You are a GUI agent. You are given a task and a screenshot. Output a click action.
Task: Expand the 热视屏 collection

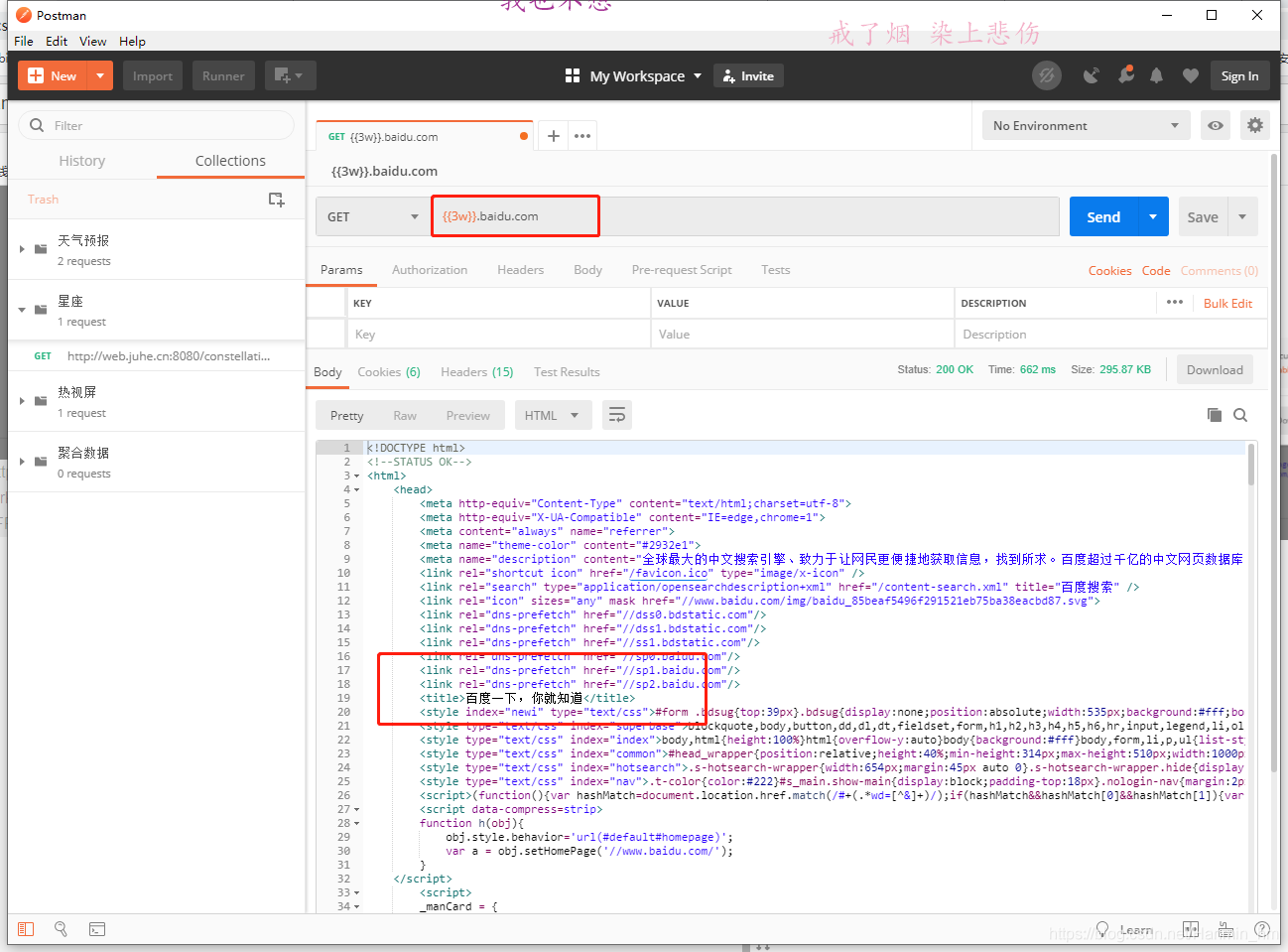[22, 401]
